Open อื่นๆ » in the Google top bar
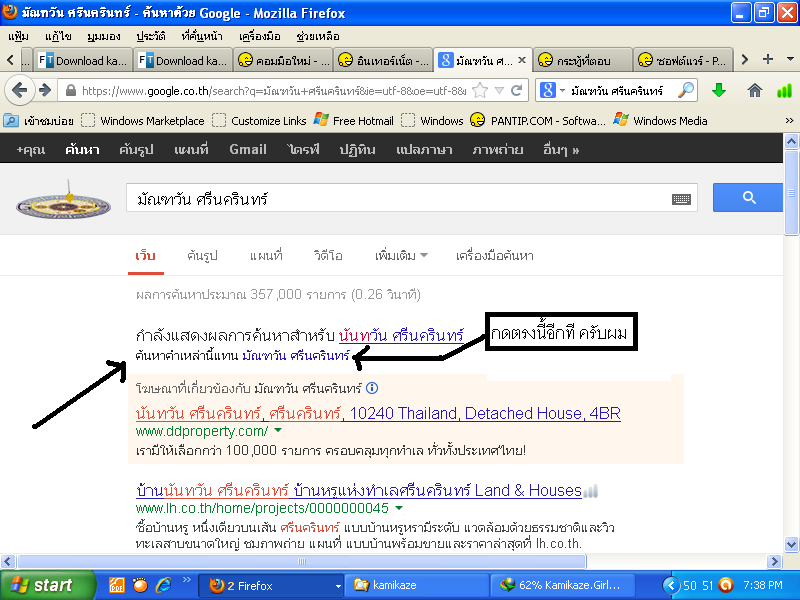 561,149
